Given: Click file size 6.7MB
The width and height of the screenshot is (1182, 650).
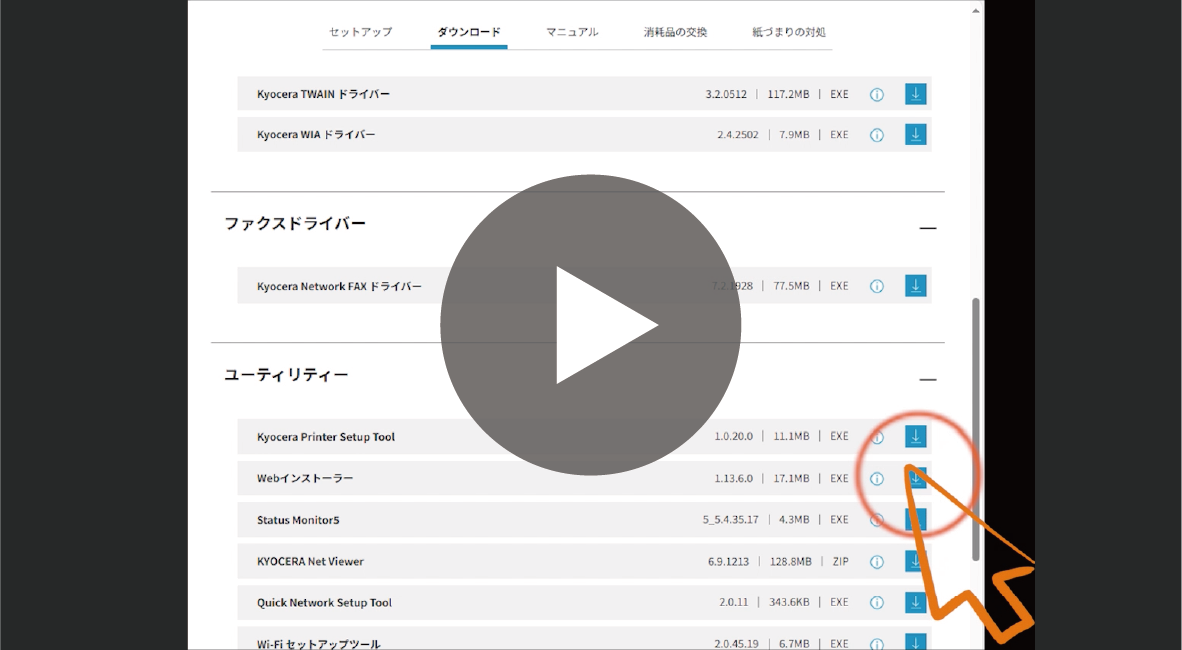Looking at the screenshot, I should click(x=795, y=644).
